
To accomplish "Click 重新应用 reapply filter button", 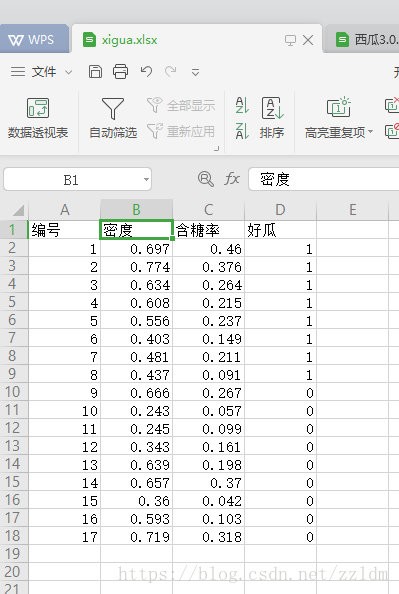I will (x=181, y=131).
